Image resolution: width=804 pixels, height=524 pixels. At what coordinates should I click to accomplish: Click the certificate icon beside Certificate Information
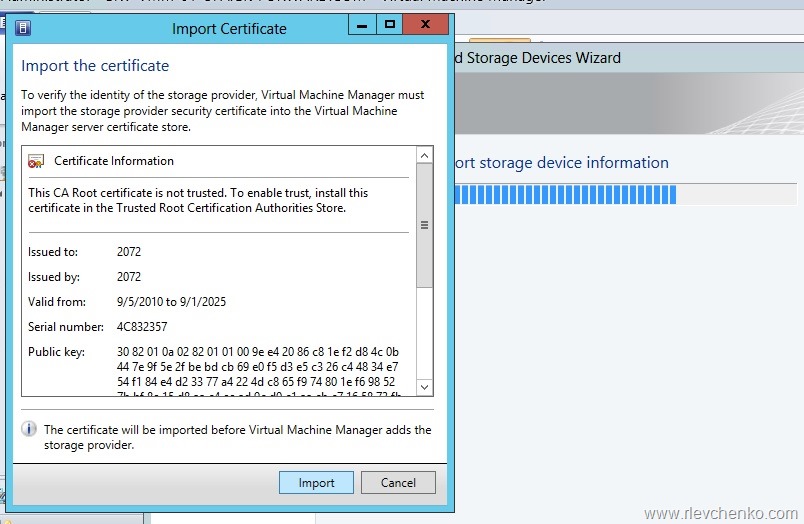click(36, 161)
